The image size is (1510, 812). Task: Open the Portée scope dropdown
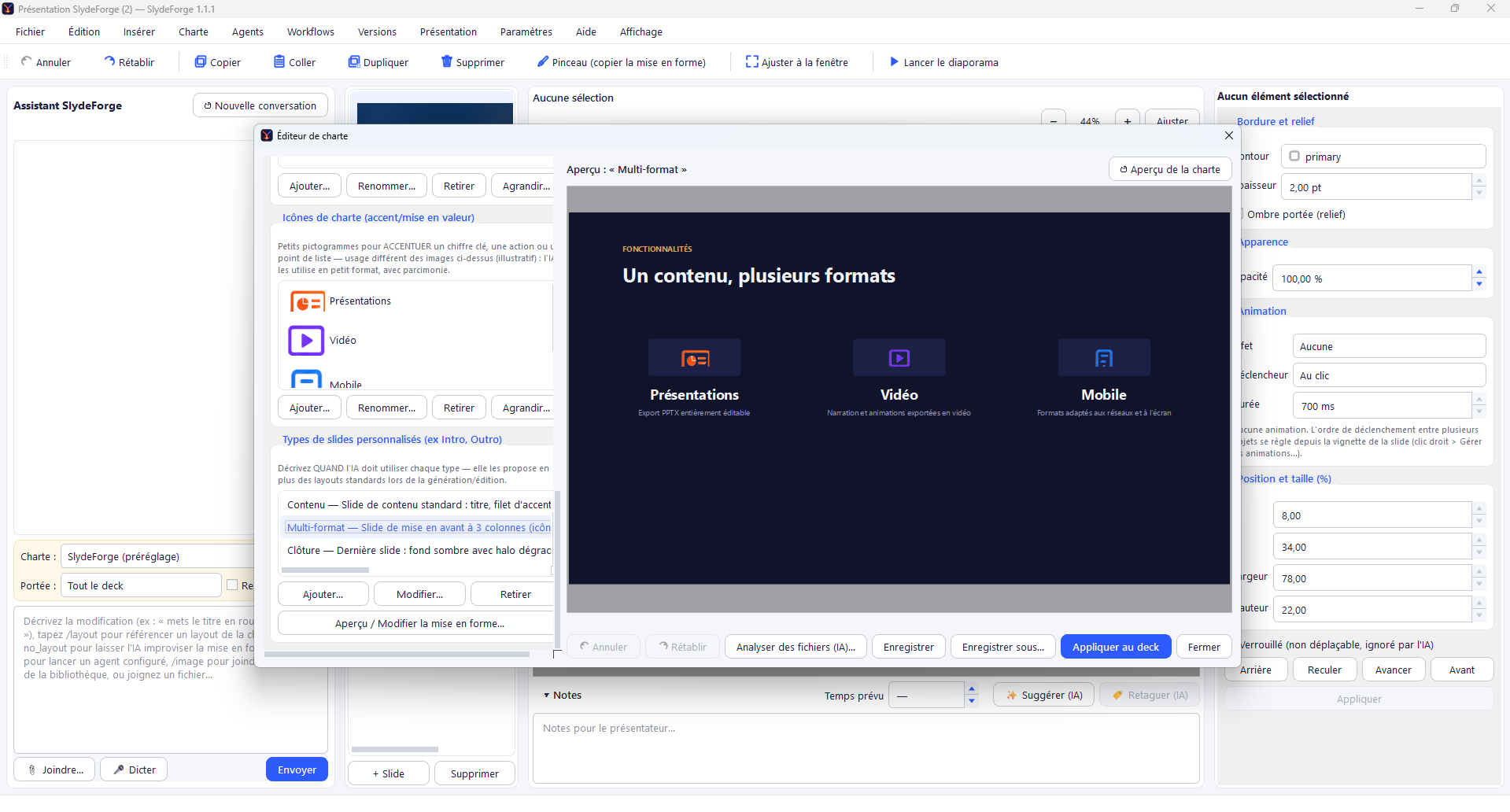pyautogui.click(x=142, y=585)
